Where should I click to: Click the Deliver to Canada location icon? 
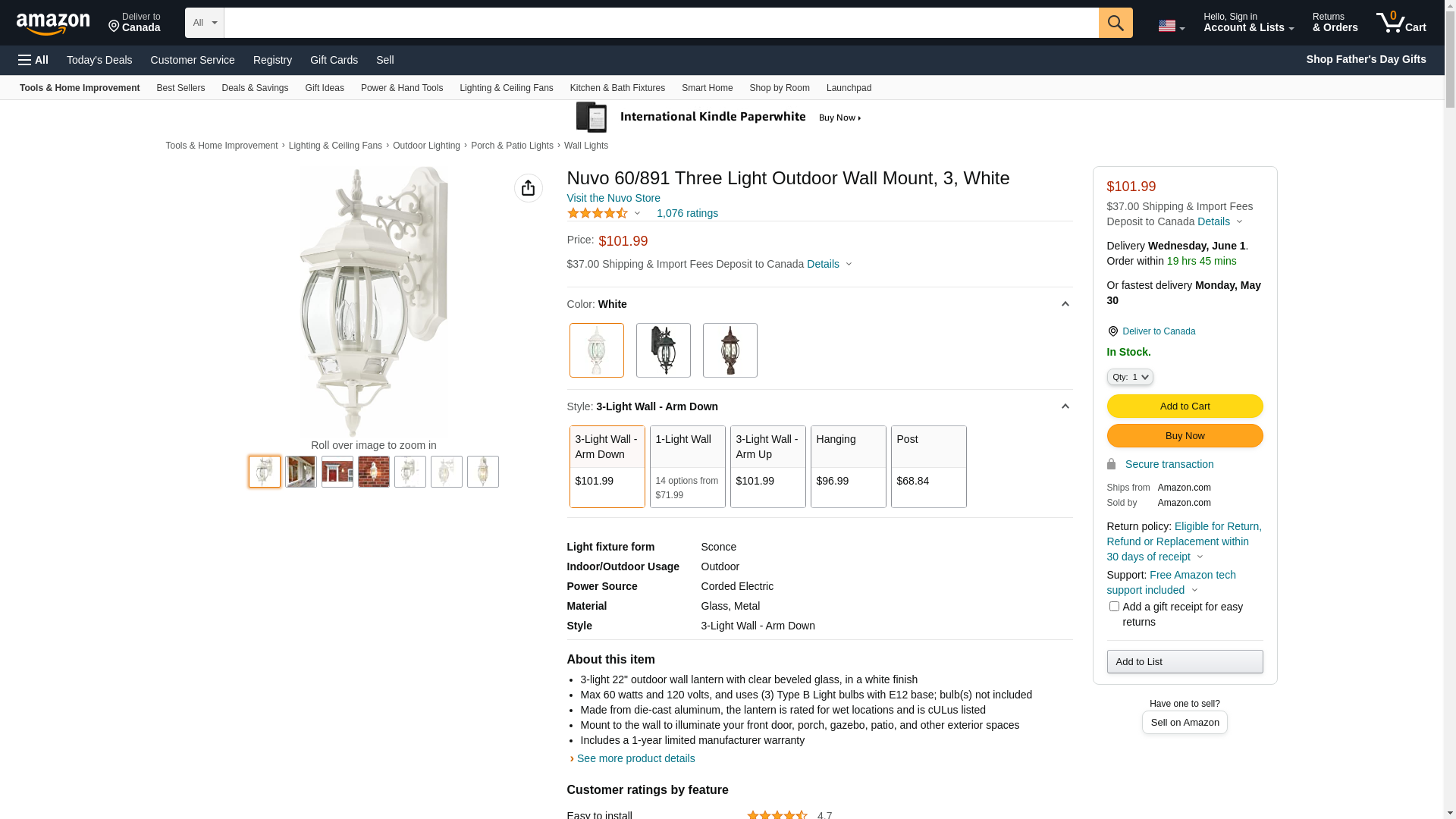click(1112, 331)
